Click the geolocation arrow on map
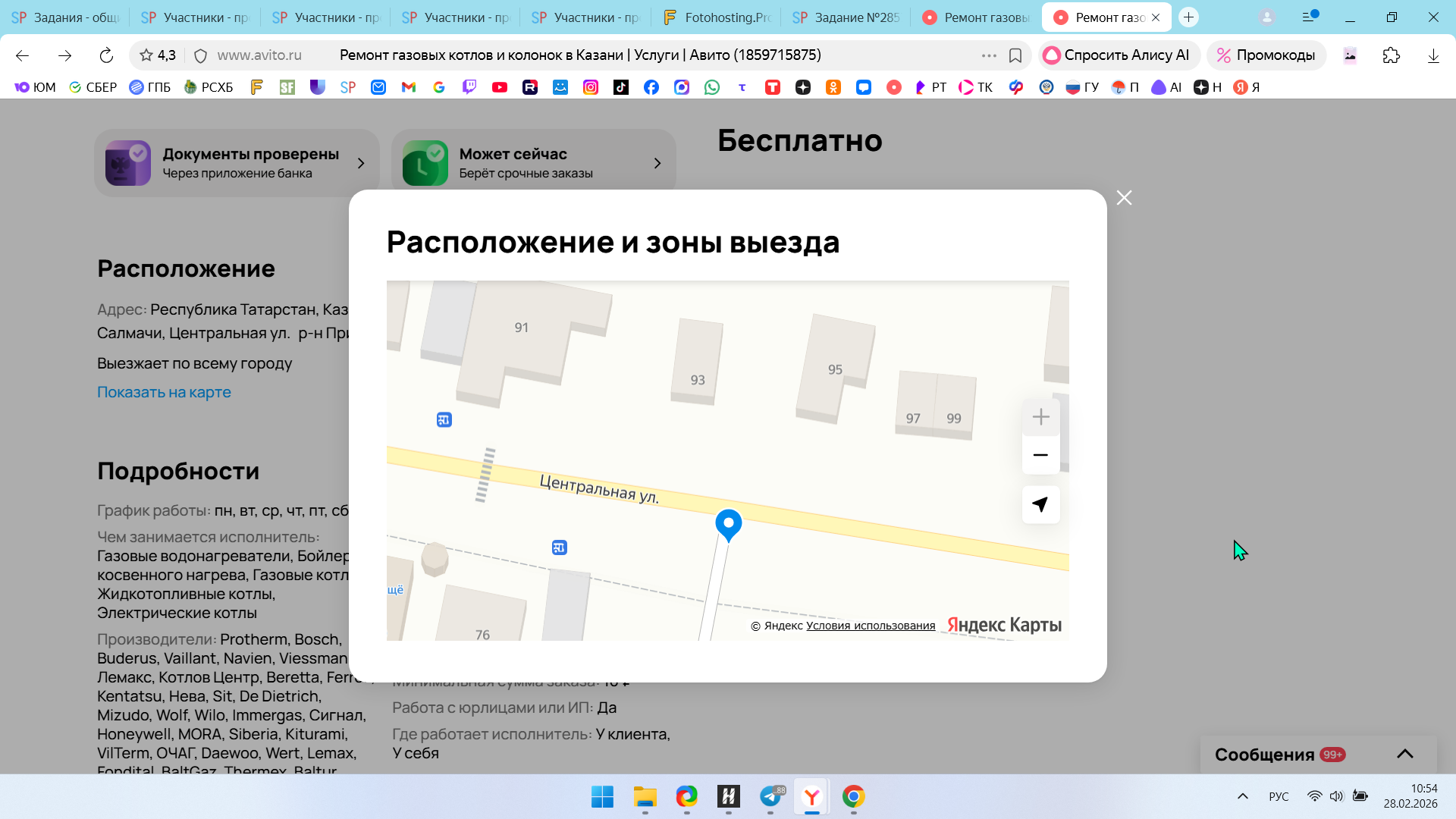The width and height of the screenshot is (1456, 819). [x=1040, y=504]
